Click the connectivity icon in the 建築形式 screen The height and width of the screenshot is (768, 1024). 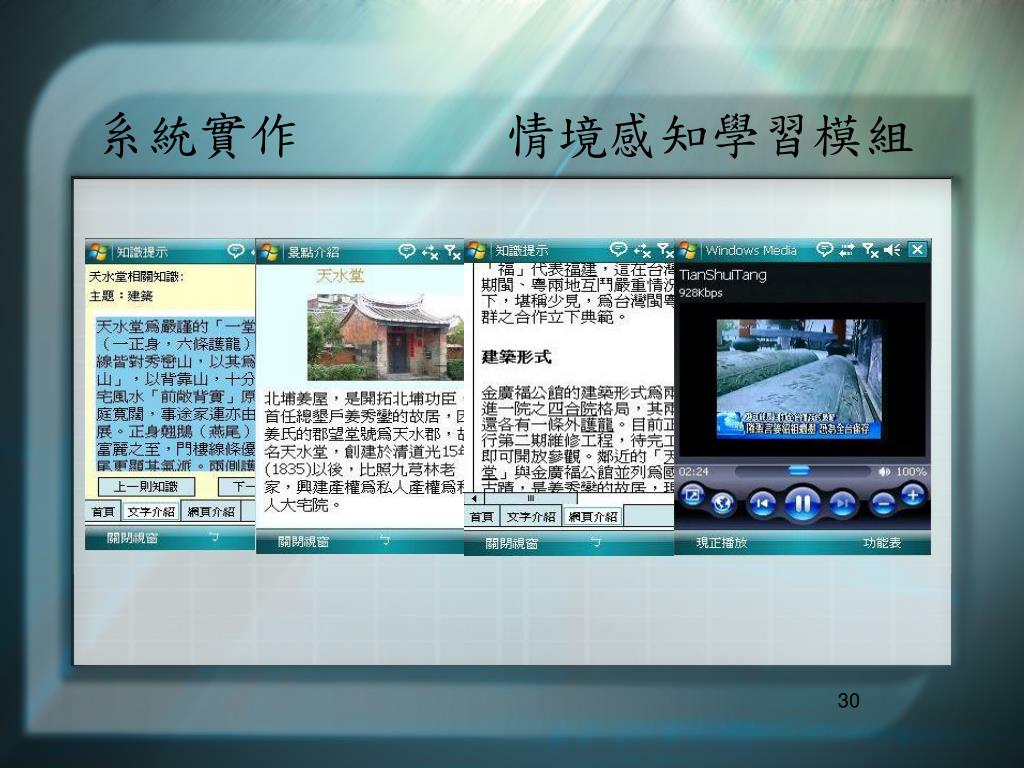(642, 250)
